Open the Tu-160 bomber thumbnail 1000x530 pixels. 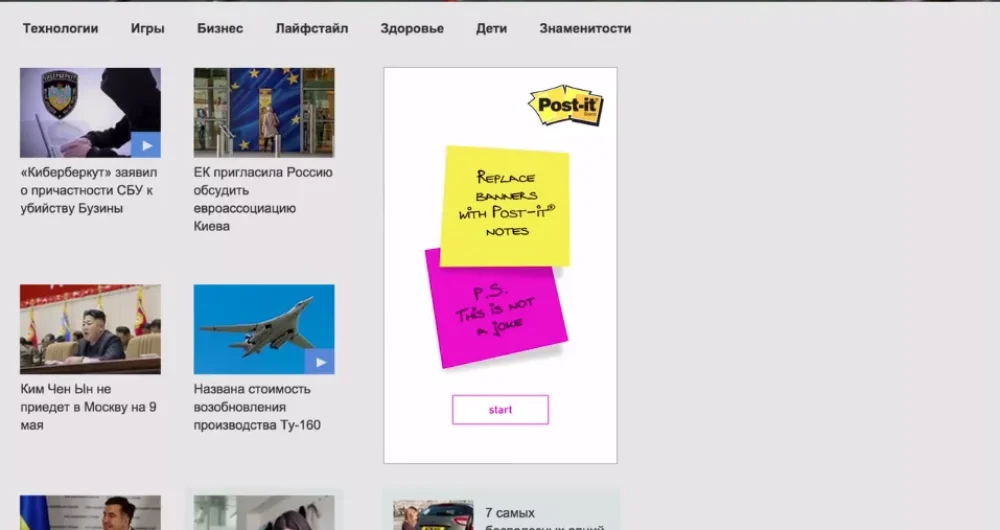264,329
